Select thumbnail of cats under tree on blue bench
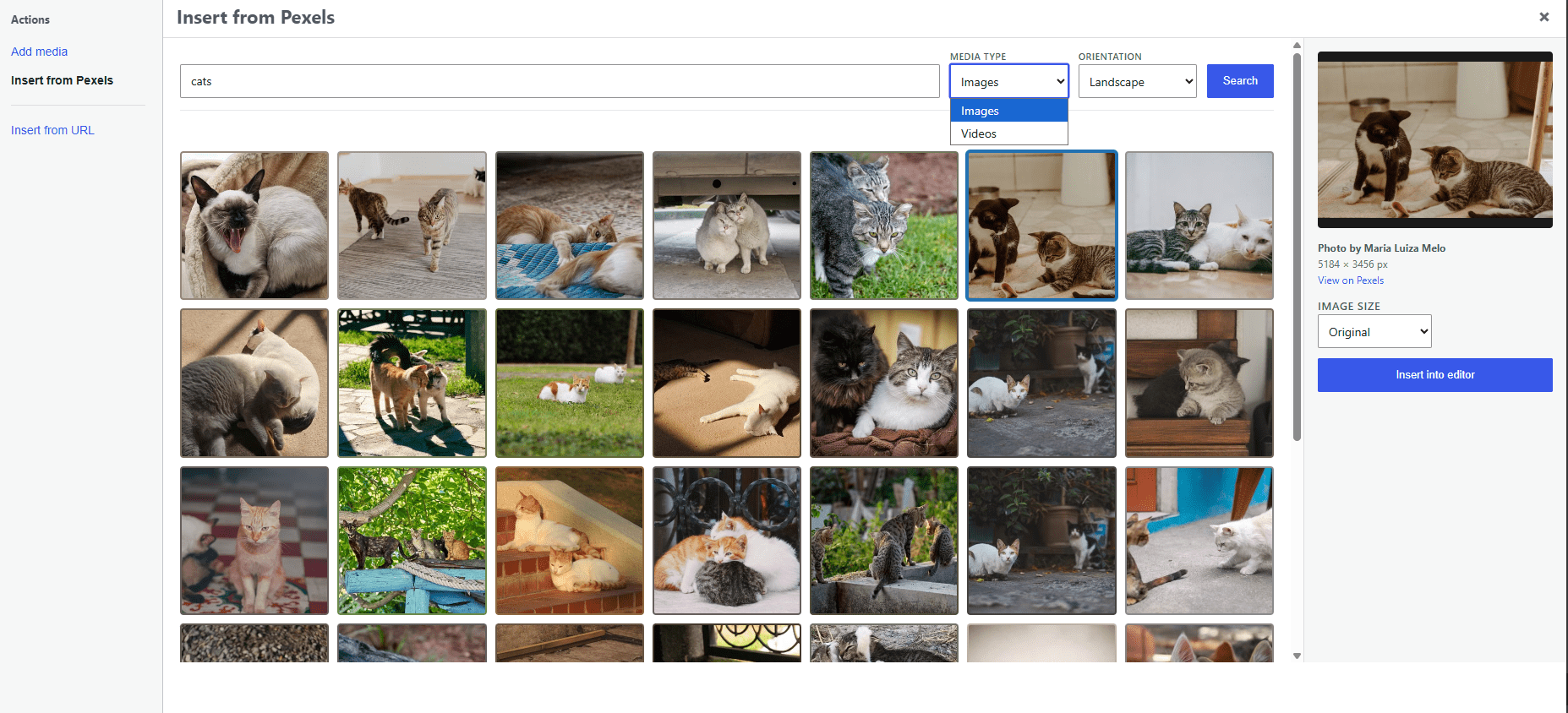The image size is (1568, 713). [x=412, y=541]
